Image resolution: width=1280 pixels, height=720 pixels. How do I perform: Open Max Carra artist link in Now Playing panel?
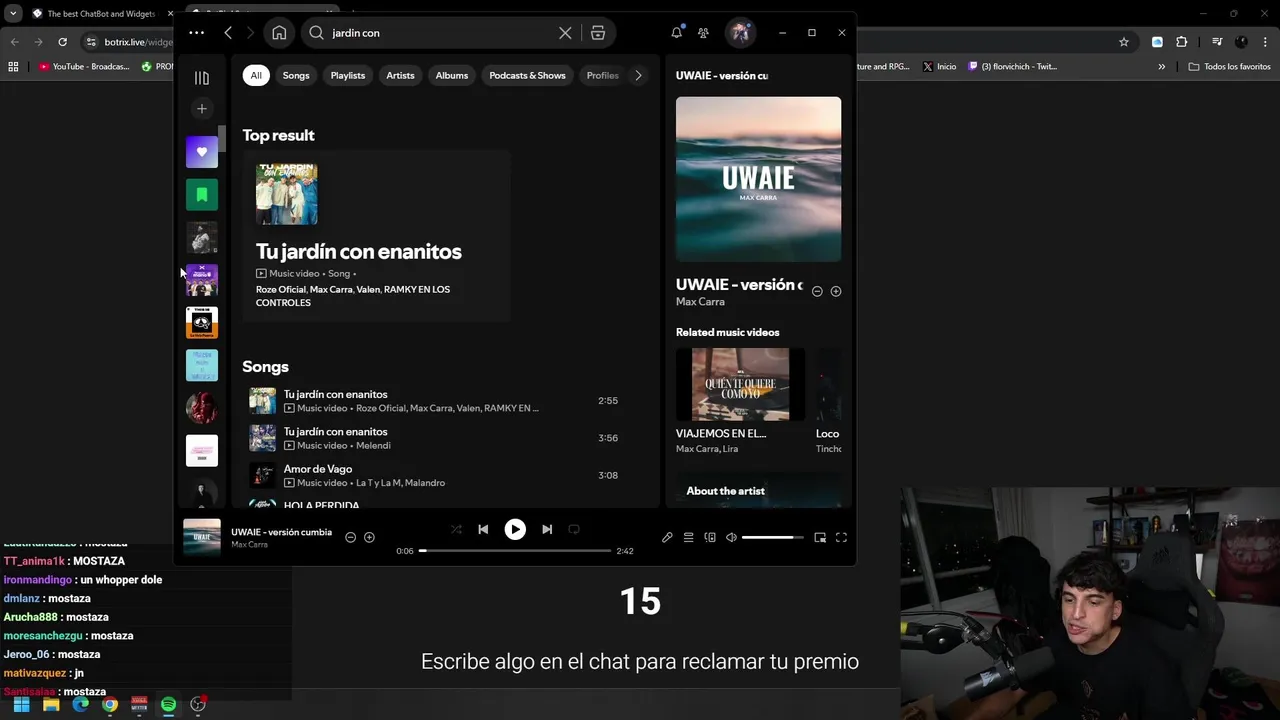click(x=700, y=302)
